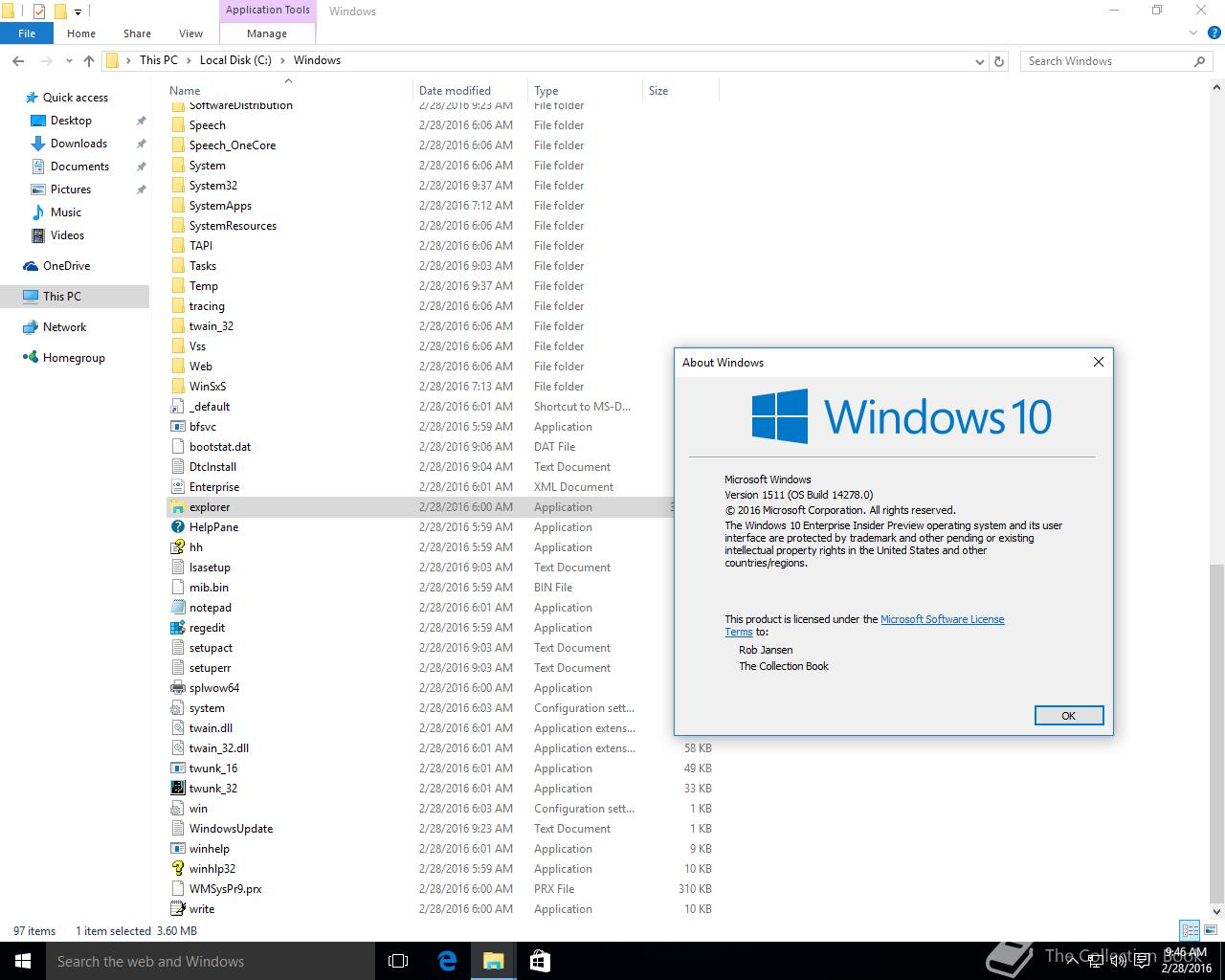Select the Enterprise XML document
The width and height of the screenshot is (1225, 980).
(214, 487)
